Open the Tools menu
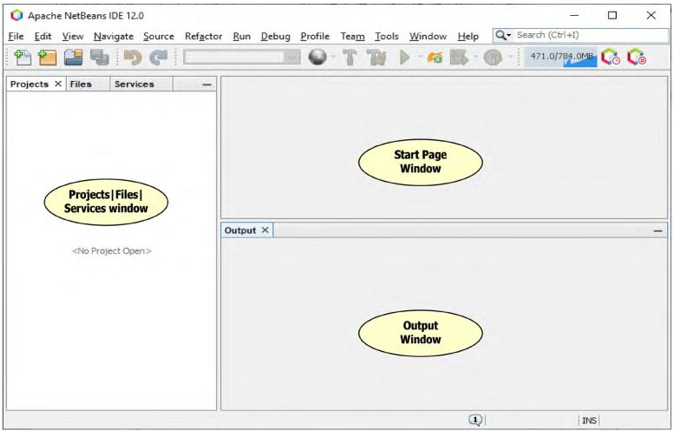 pyautogui.click(x=387, y=36)
